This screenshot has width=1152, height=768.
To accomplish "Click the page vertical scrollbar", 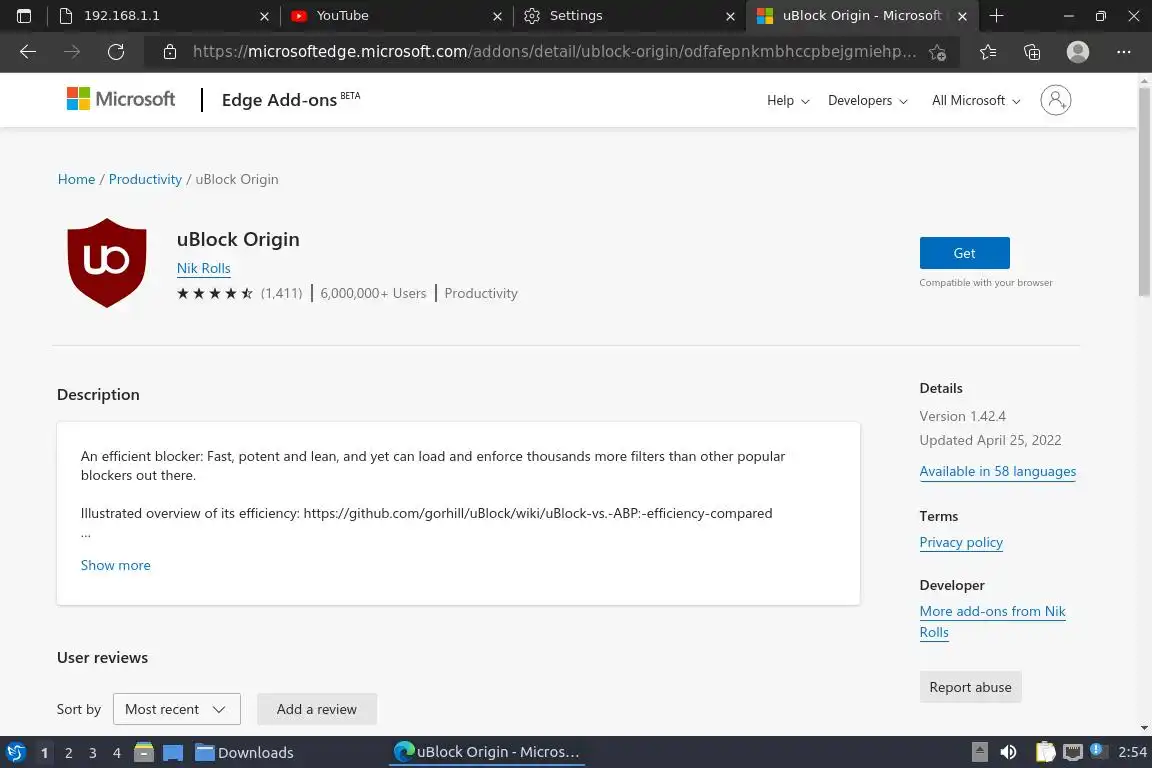I will (x=1144, y=193).
